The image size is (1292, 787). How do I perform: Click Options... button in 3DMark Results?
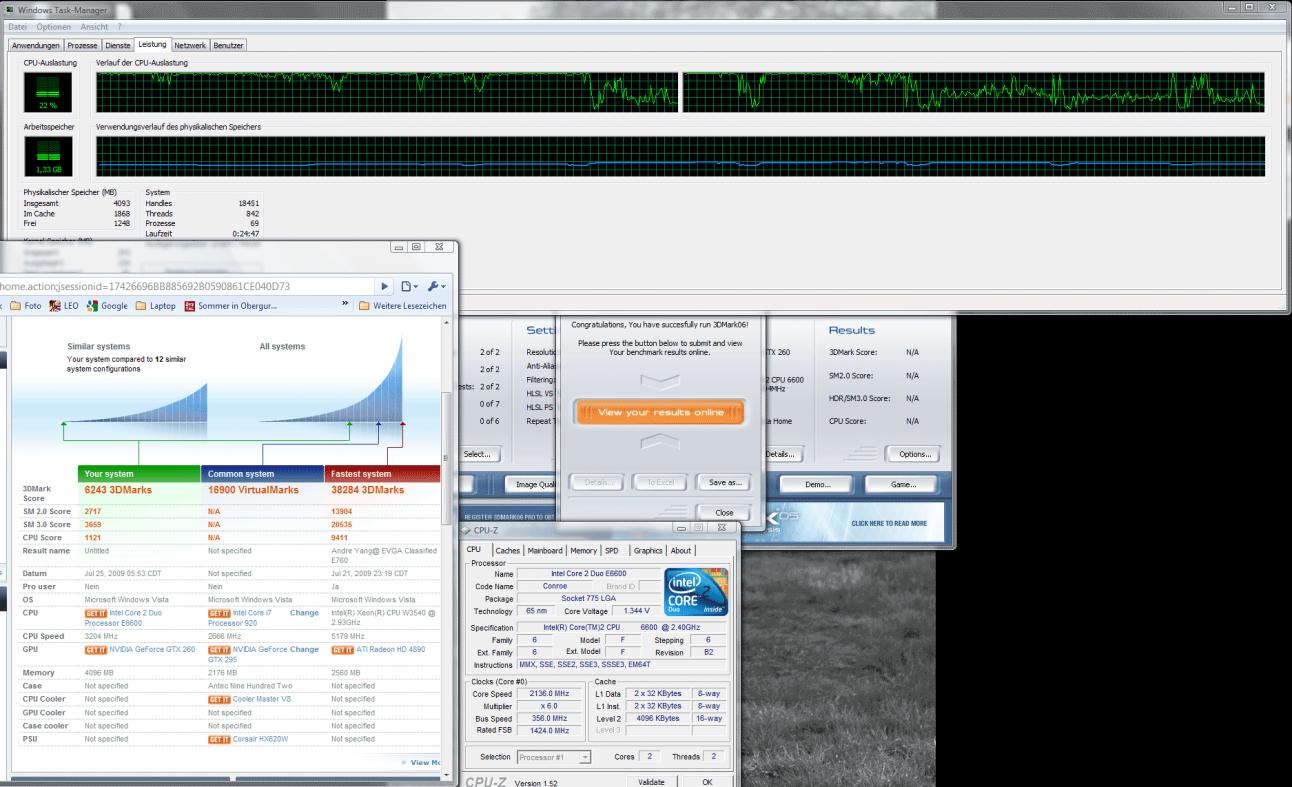[914, 454]
